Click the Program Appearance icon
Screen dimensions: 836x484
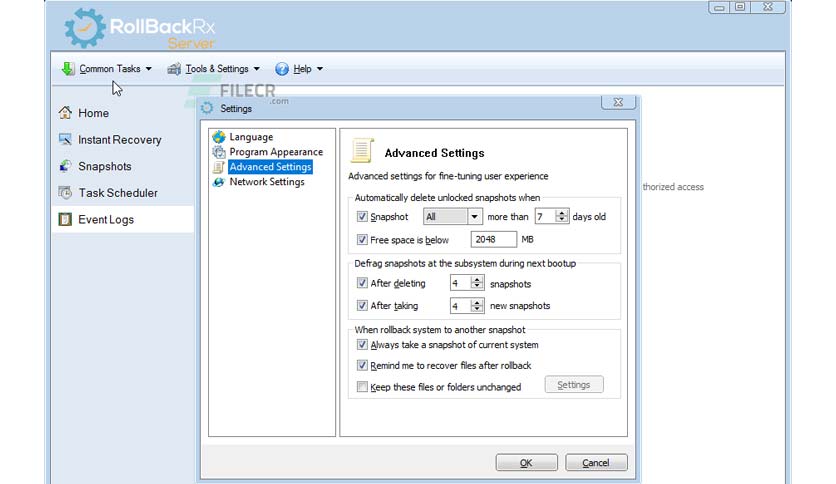pyautogui.click(x=219, y=152)
